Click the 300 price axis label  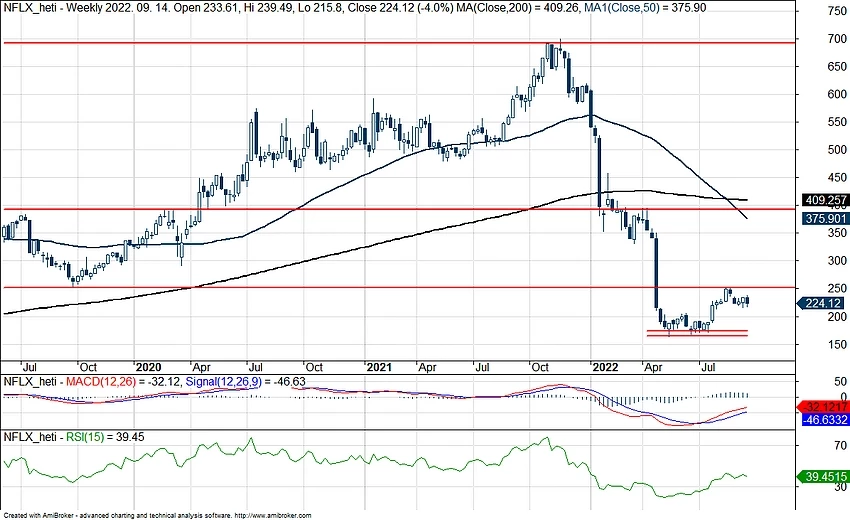pos(836,261)
